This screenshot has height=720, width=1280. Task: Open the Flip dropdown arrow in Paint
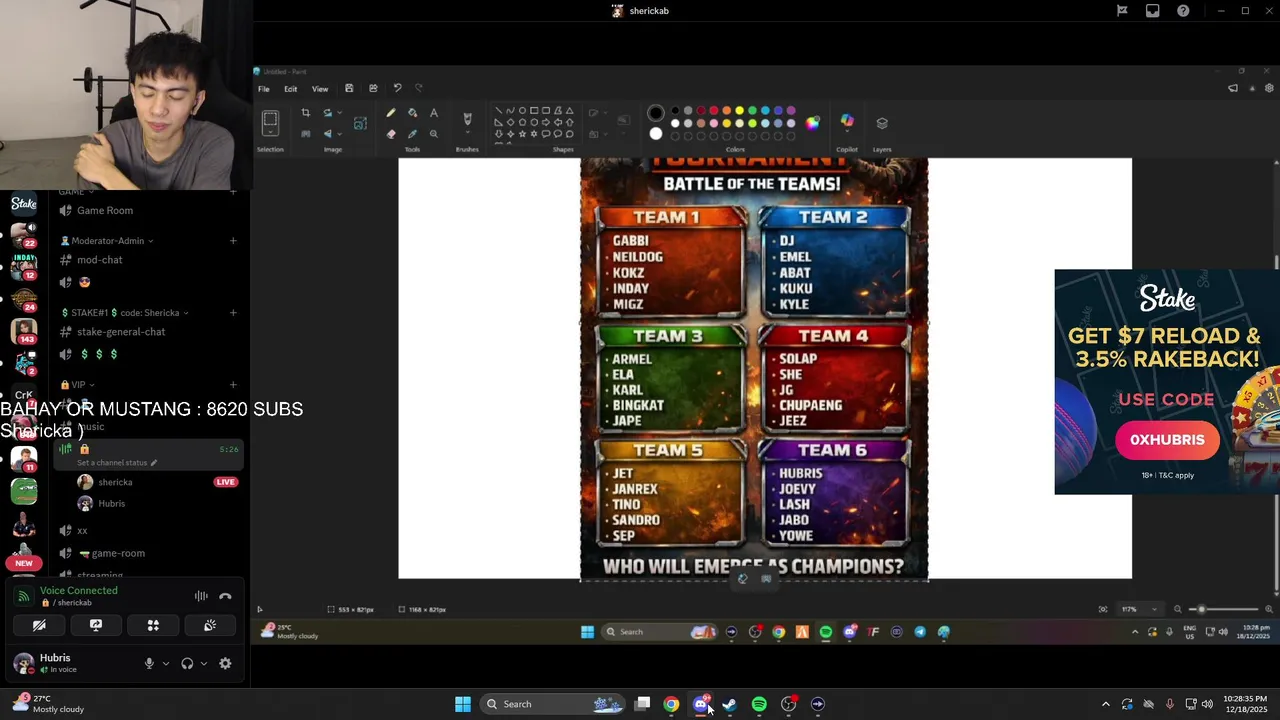[339, 133]
